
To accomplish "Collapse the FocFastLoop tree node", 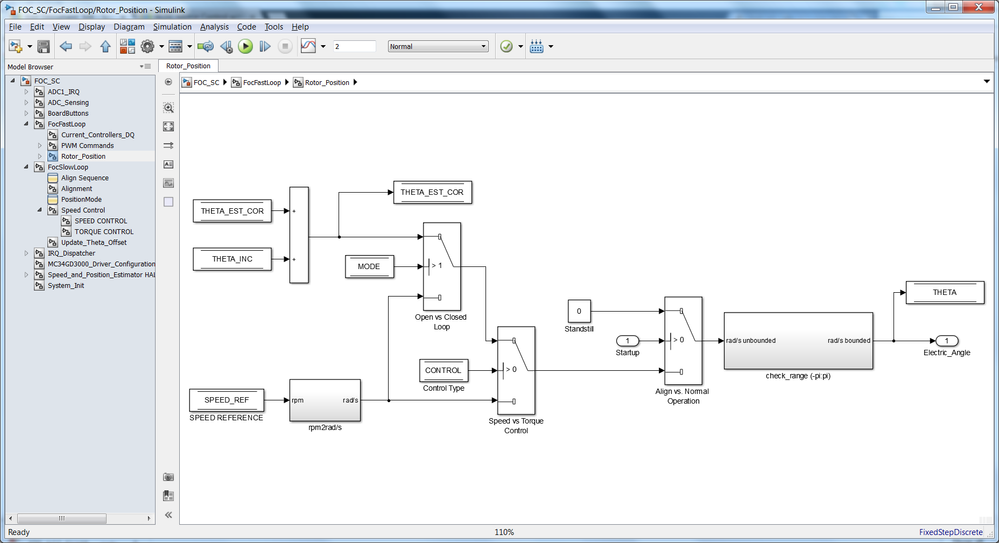I will pyautogui.click(x=26, y=124).
